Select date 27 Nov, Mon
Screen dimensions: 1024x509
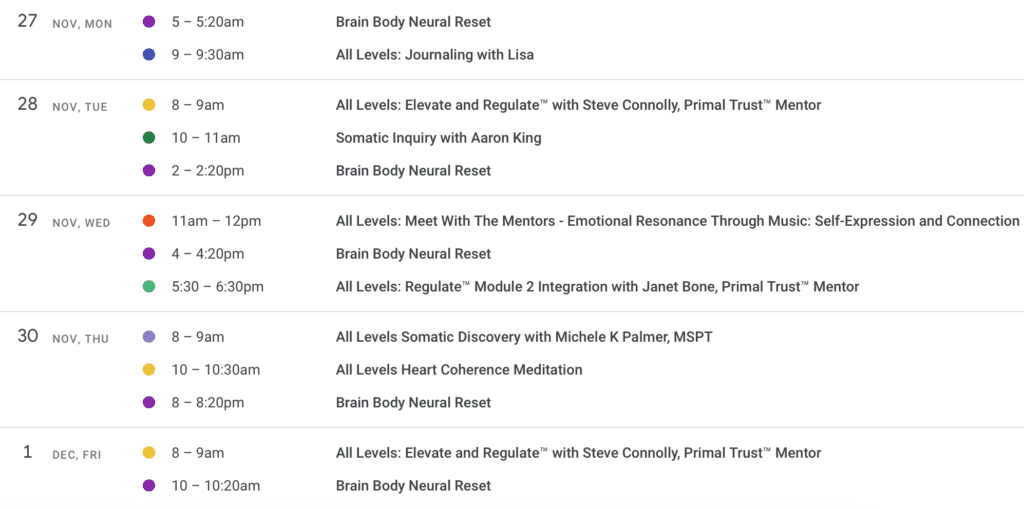27,22
